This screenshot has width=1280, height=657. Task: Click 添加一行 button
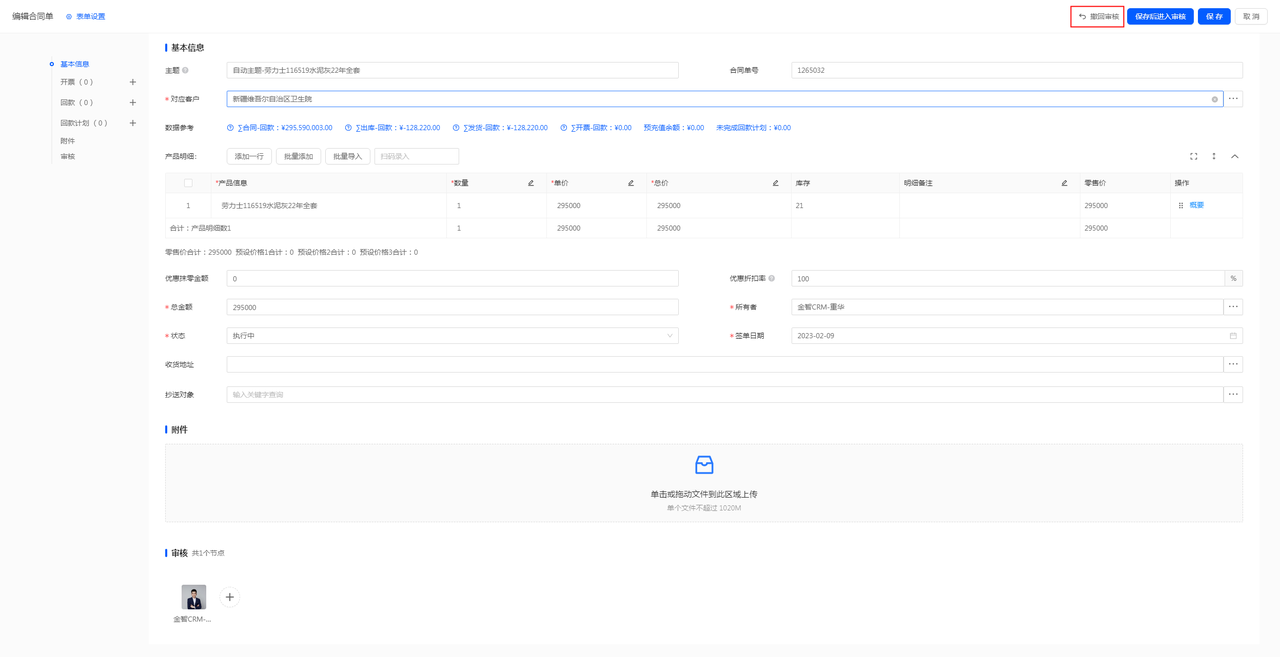click(x=249, y=156)
